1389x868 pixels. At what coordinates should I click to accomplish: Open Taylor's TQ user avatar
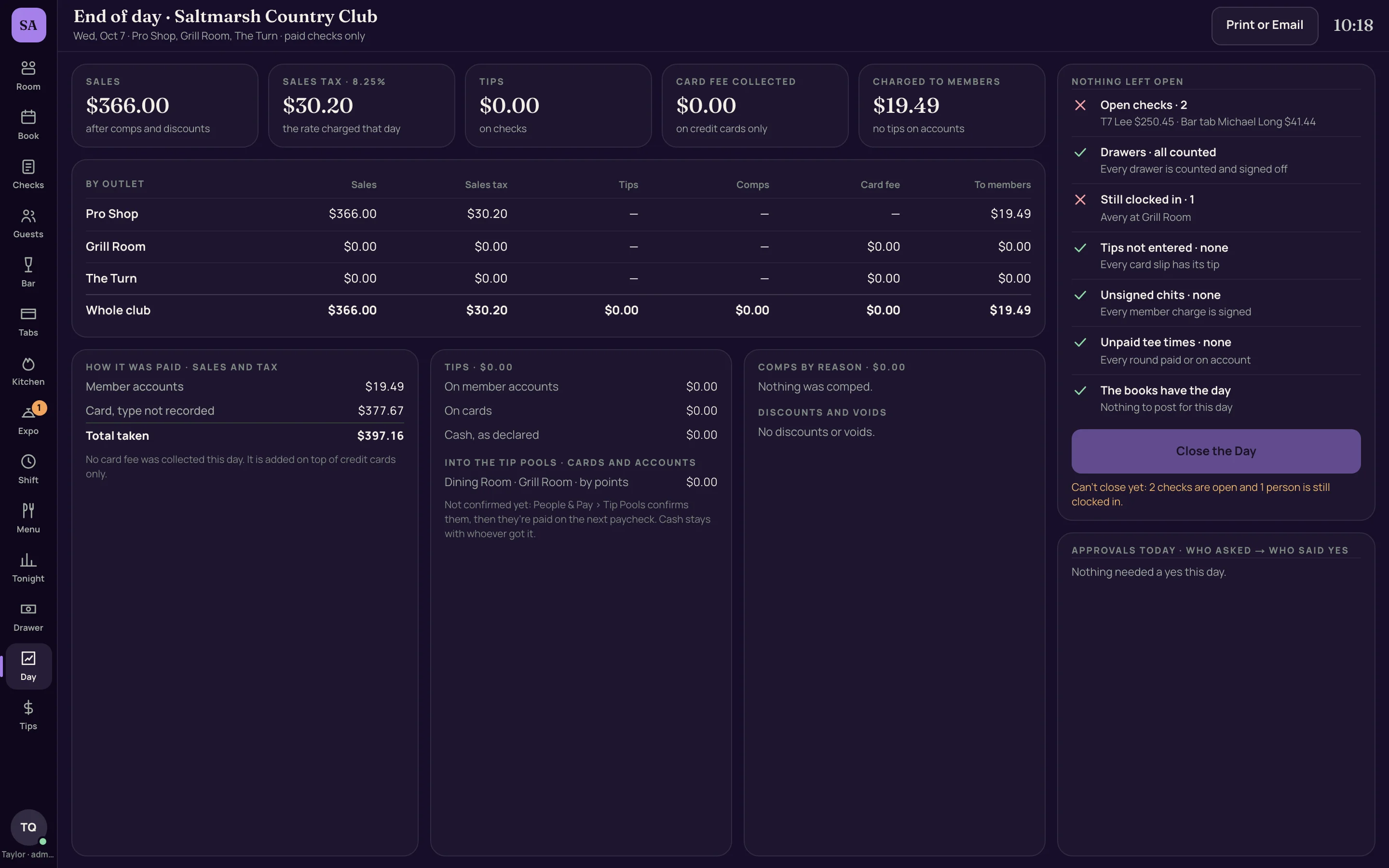coord(29,827)
